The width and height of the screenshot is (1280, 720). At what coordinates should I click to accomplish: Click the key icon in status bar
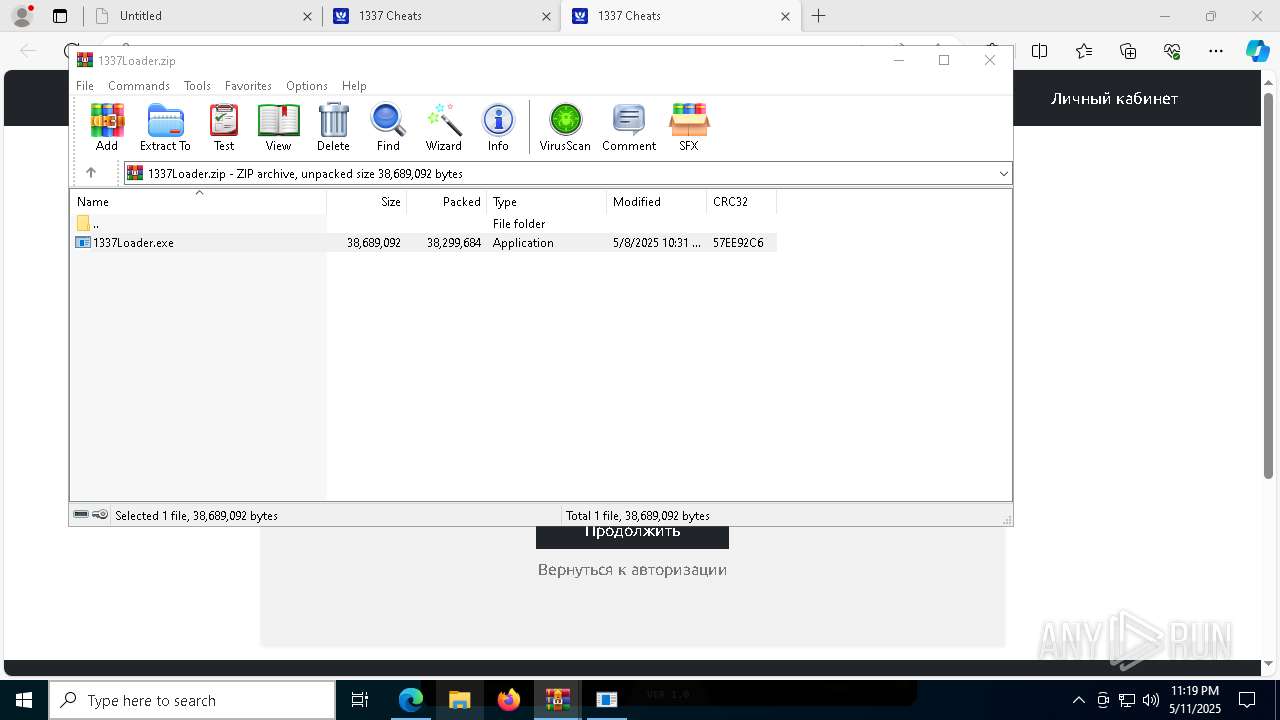(x=100, y=515)
